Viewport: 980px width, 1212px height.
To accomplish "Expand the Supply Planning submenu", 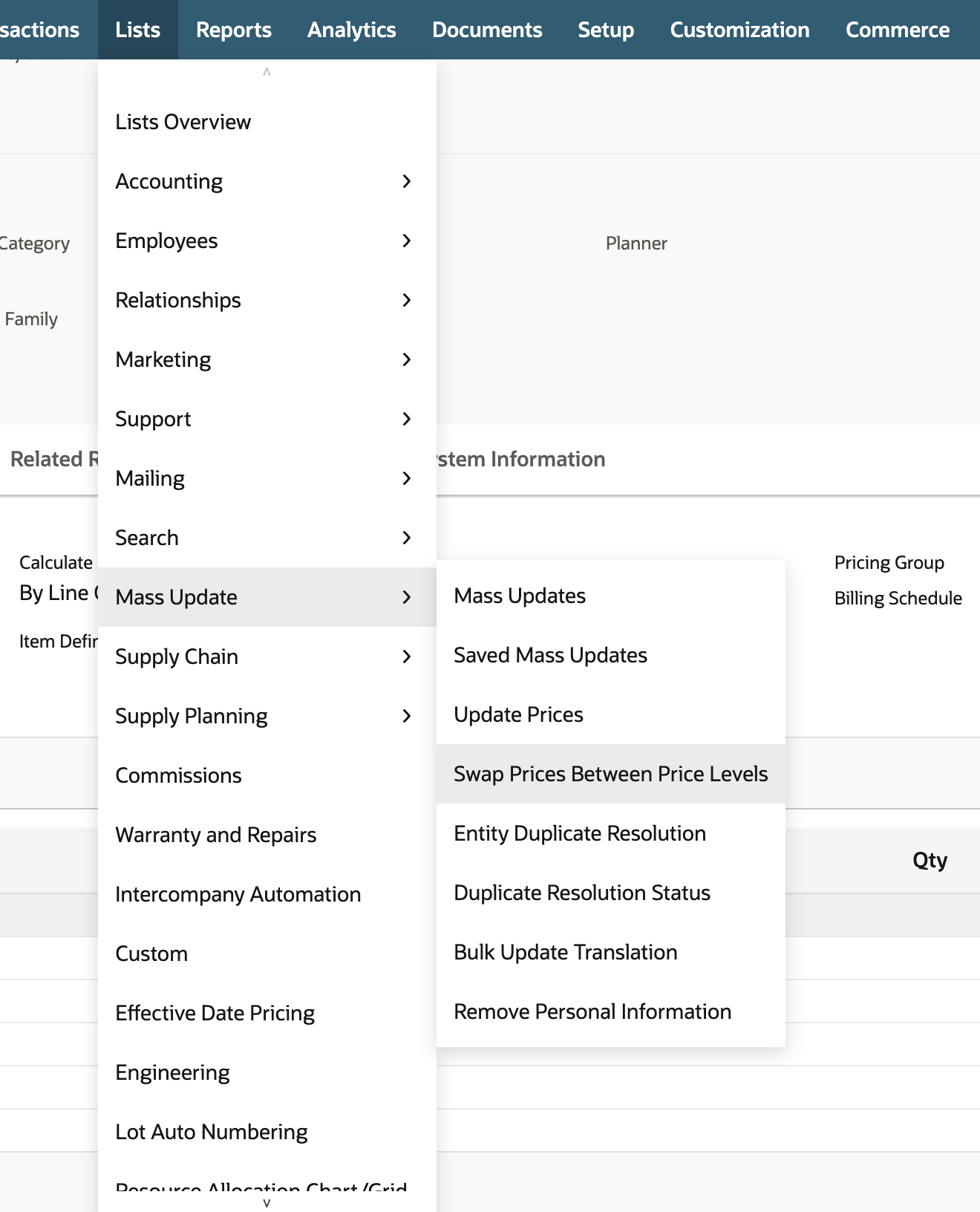I will 267,716.
